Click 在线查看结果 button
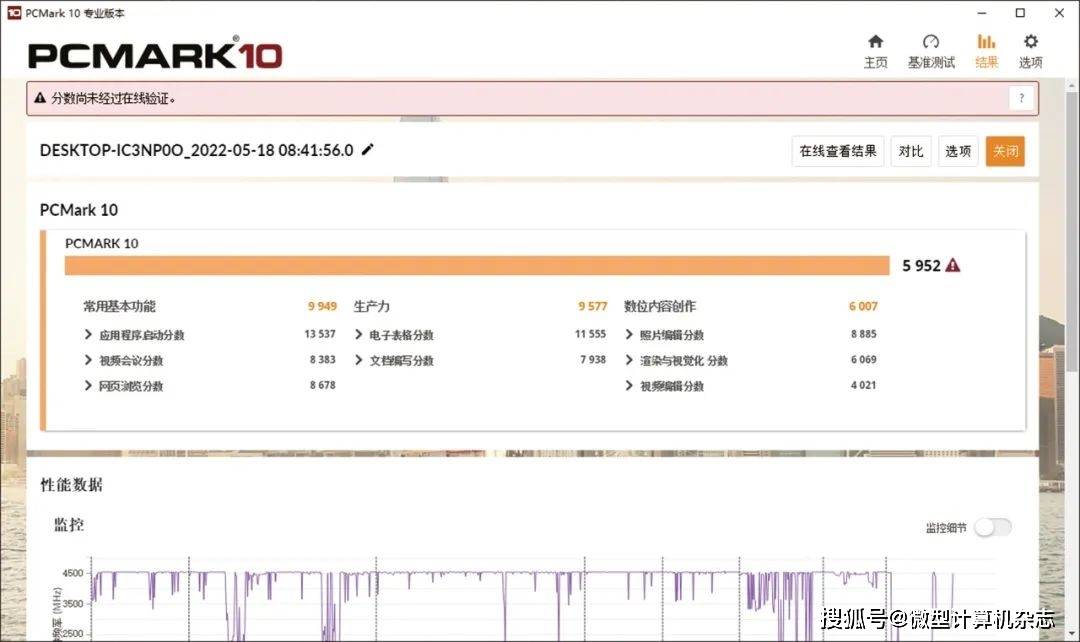Viewport: 1080px width, 642px height. pos(838,151)
